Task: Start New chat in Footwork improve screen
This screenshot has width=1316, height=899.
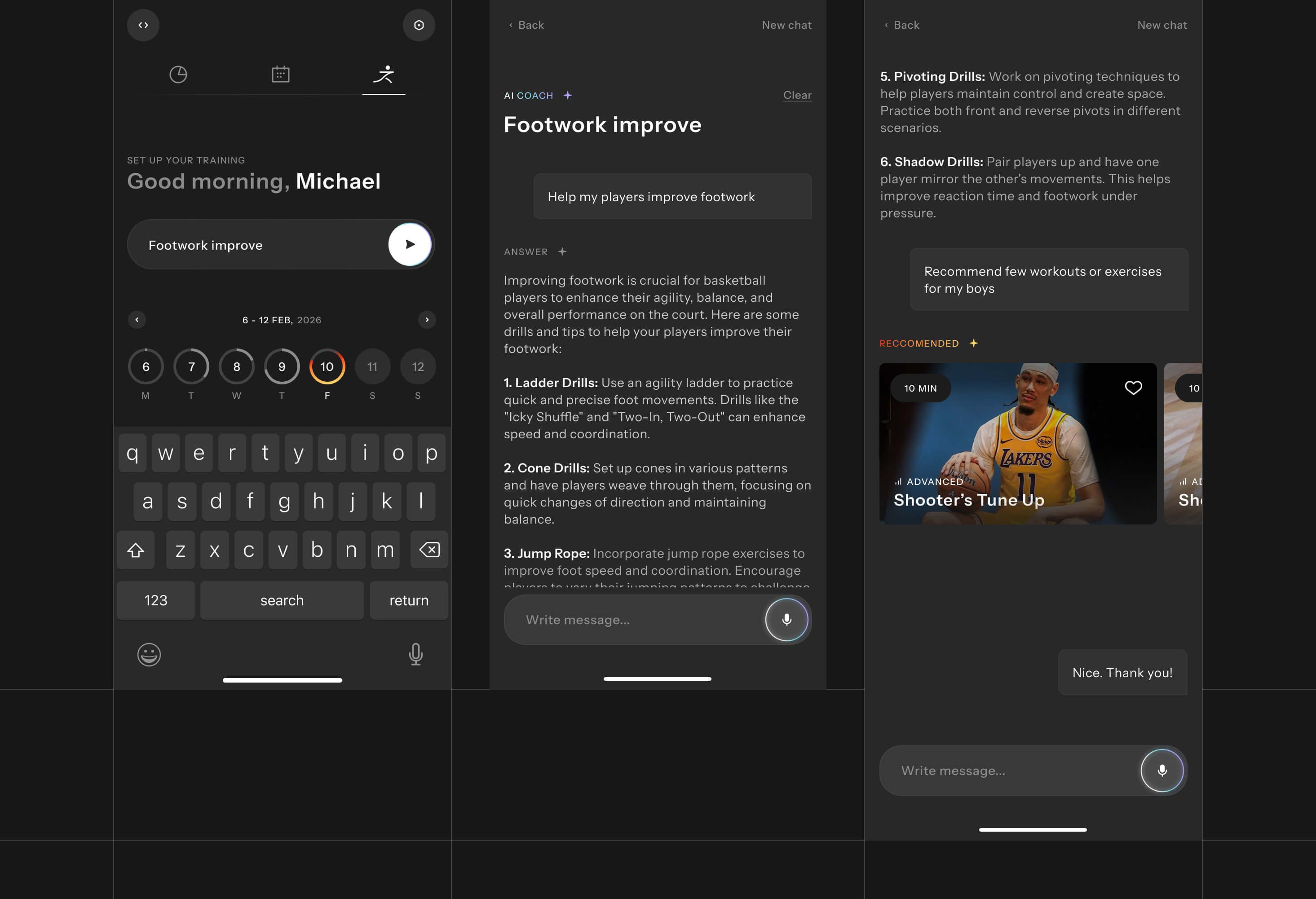Action: point(786,25)
